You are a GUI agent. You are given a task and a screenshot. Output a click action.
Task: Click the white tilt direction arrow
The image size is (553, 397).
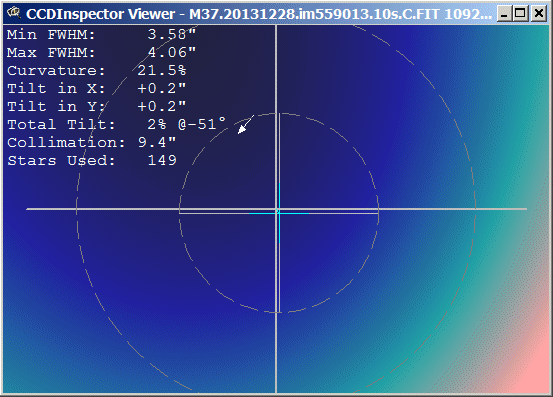pos(246,124)
